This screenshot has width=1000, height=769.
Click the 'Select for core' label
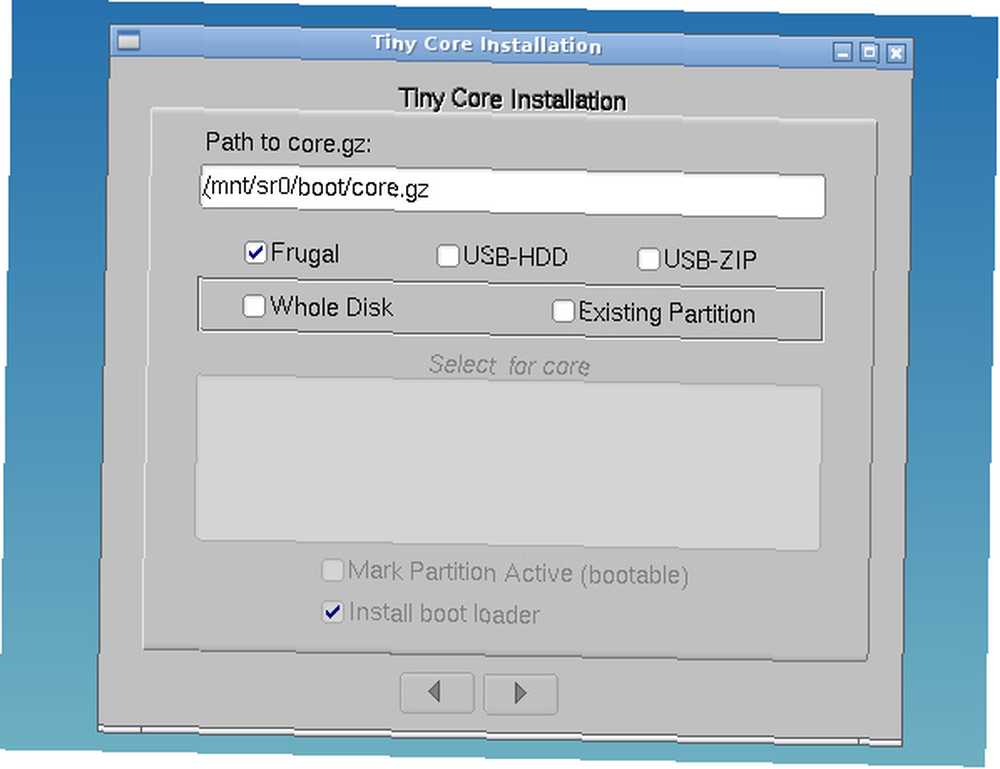[x=510, y=365]
